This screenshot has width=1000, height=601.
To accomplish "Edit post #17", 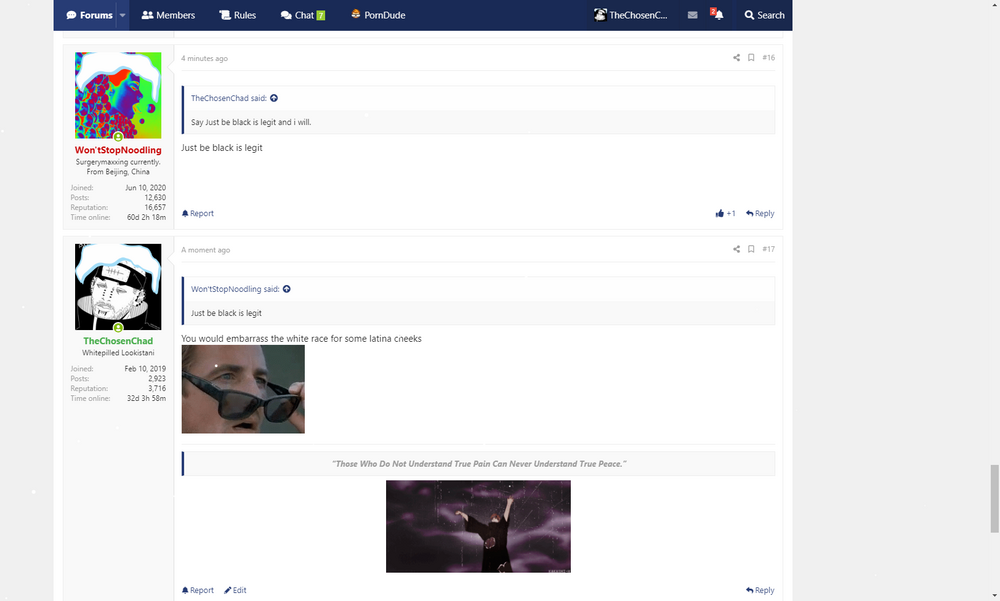I will pyautogui.click(x=235, y=590).
